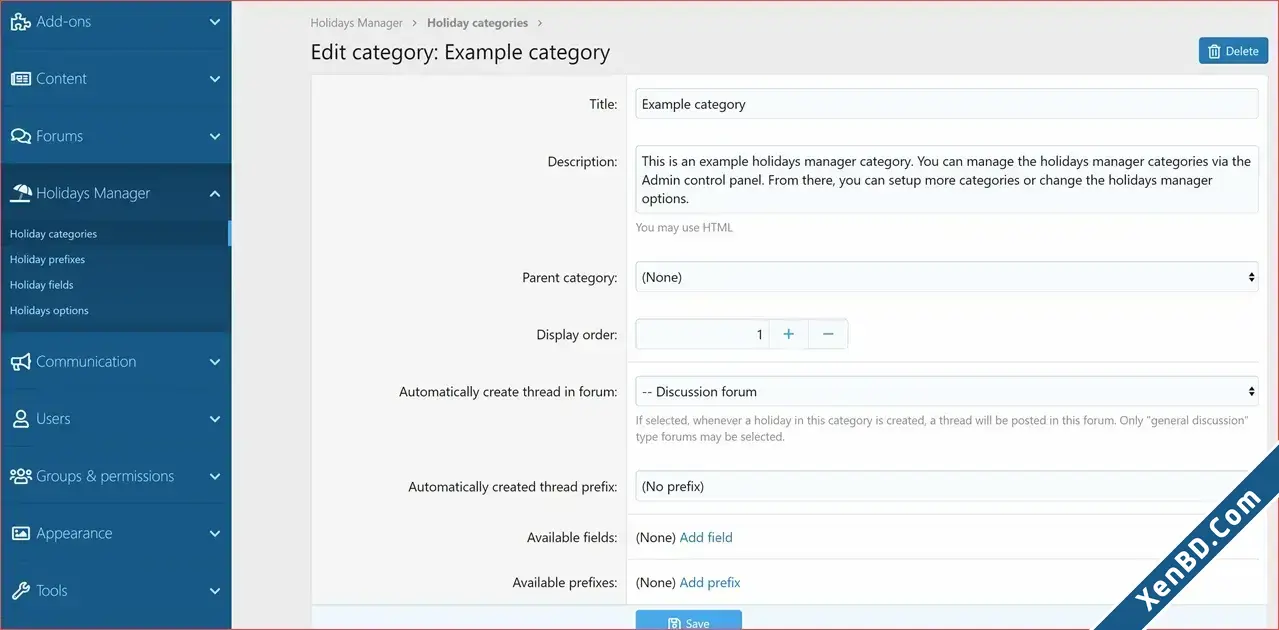Click the Tools wrench icon
The image size is (1279, 630).
tap(20, 591)
